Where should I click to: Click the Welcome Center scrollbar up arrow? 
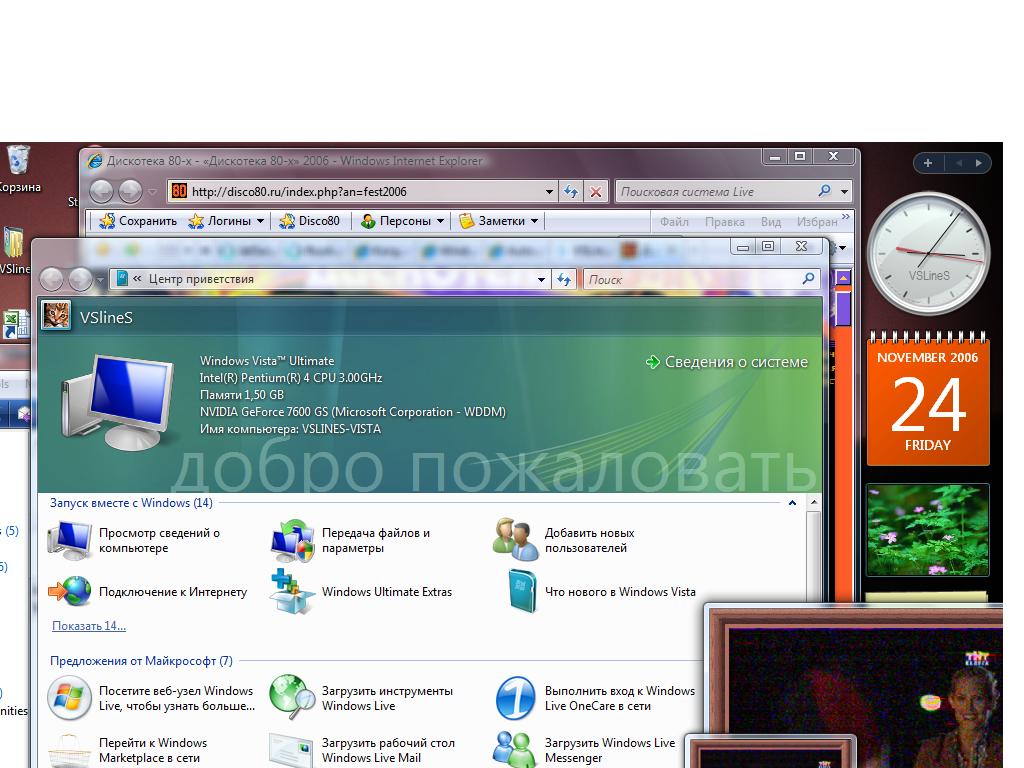814,503
